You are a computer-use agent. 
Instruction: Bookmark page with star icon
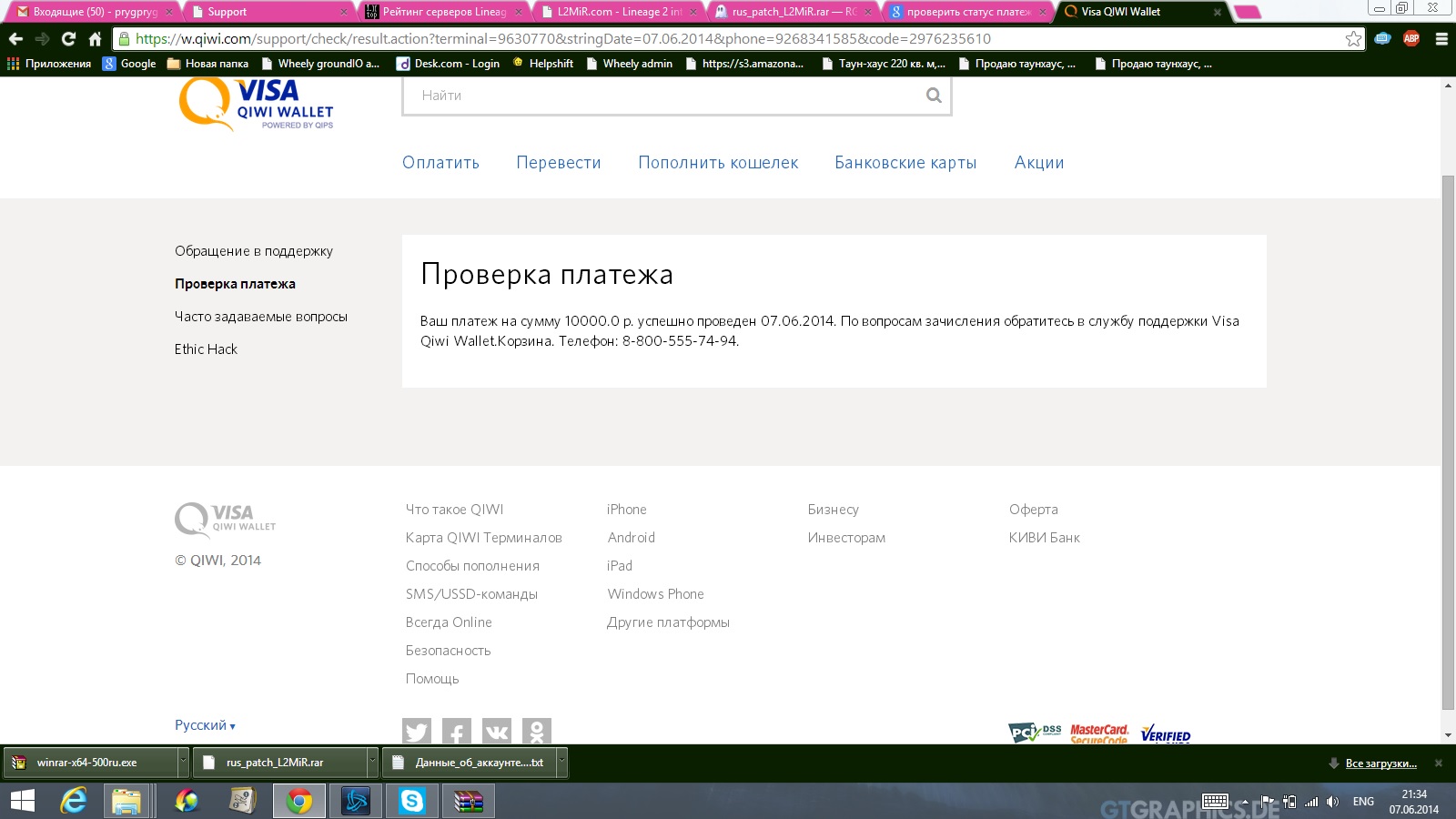click(1353, 38)
